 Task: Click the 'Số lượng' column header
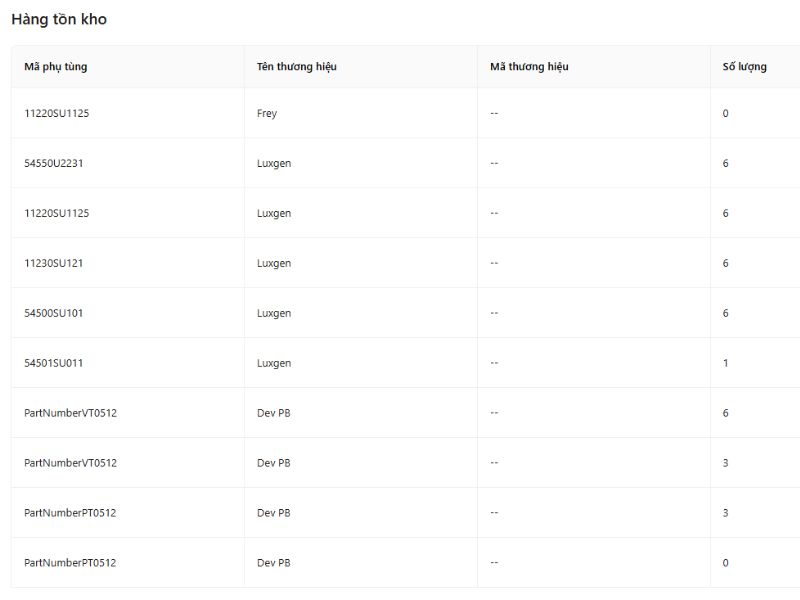(744, 67)
